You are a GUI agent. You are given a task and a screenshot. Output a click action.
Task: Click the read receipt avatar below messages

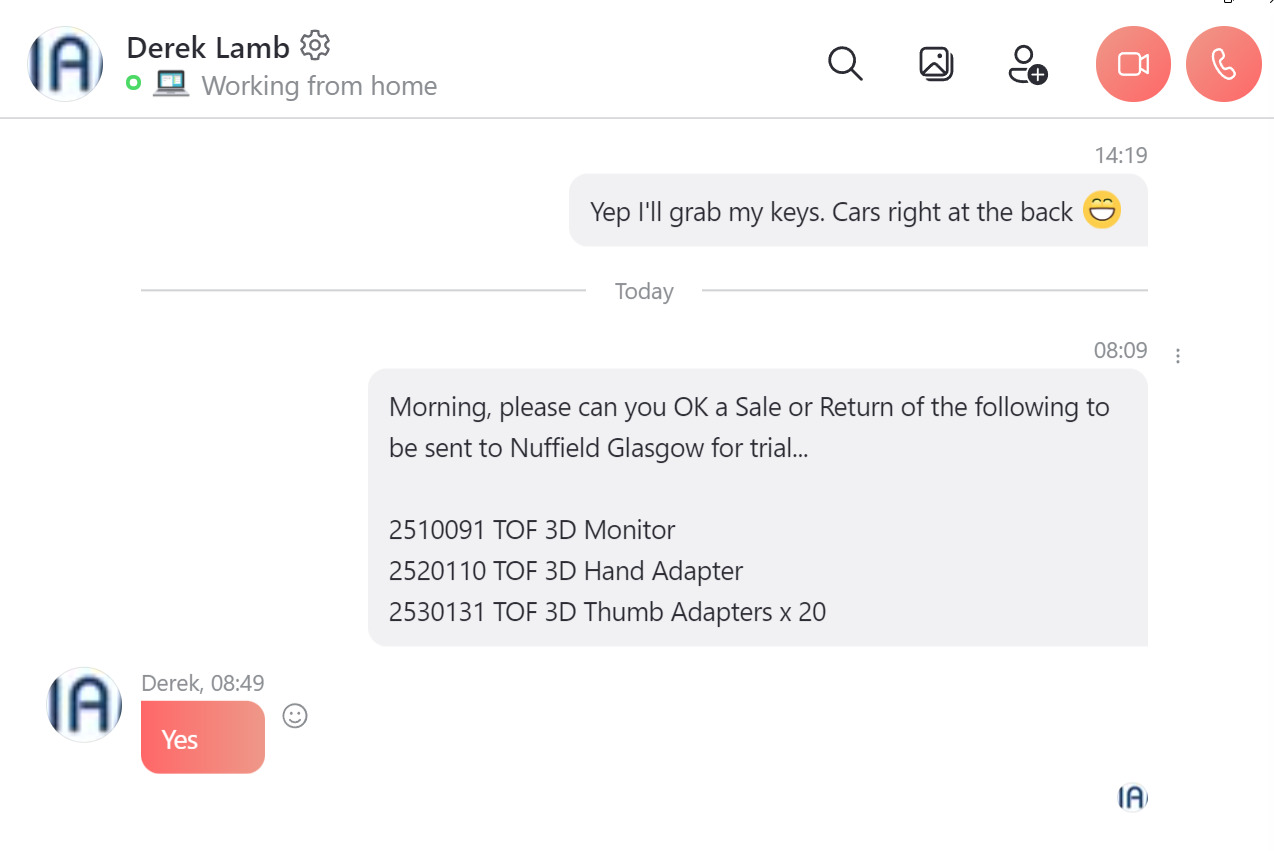(x=1132, y=797)
